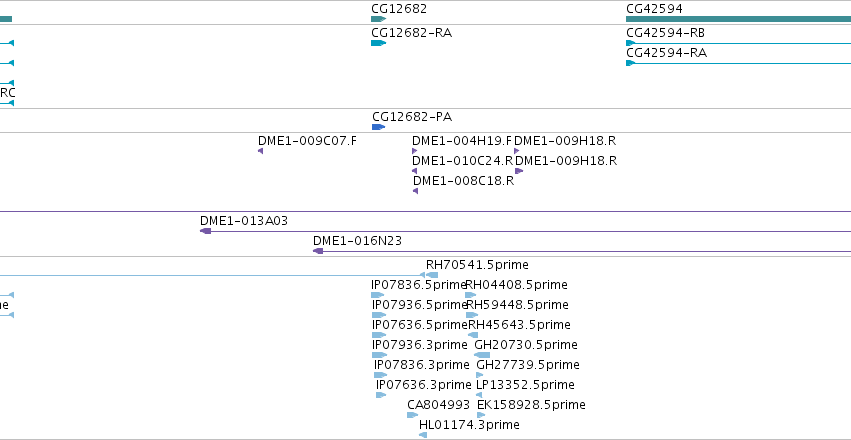Screen dimensions: 851x440
Task: Open the CG42594-RA transcript label
Action: [x=666, y=53]
